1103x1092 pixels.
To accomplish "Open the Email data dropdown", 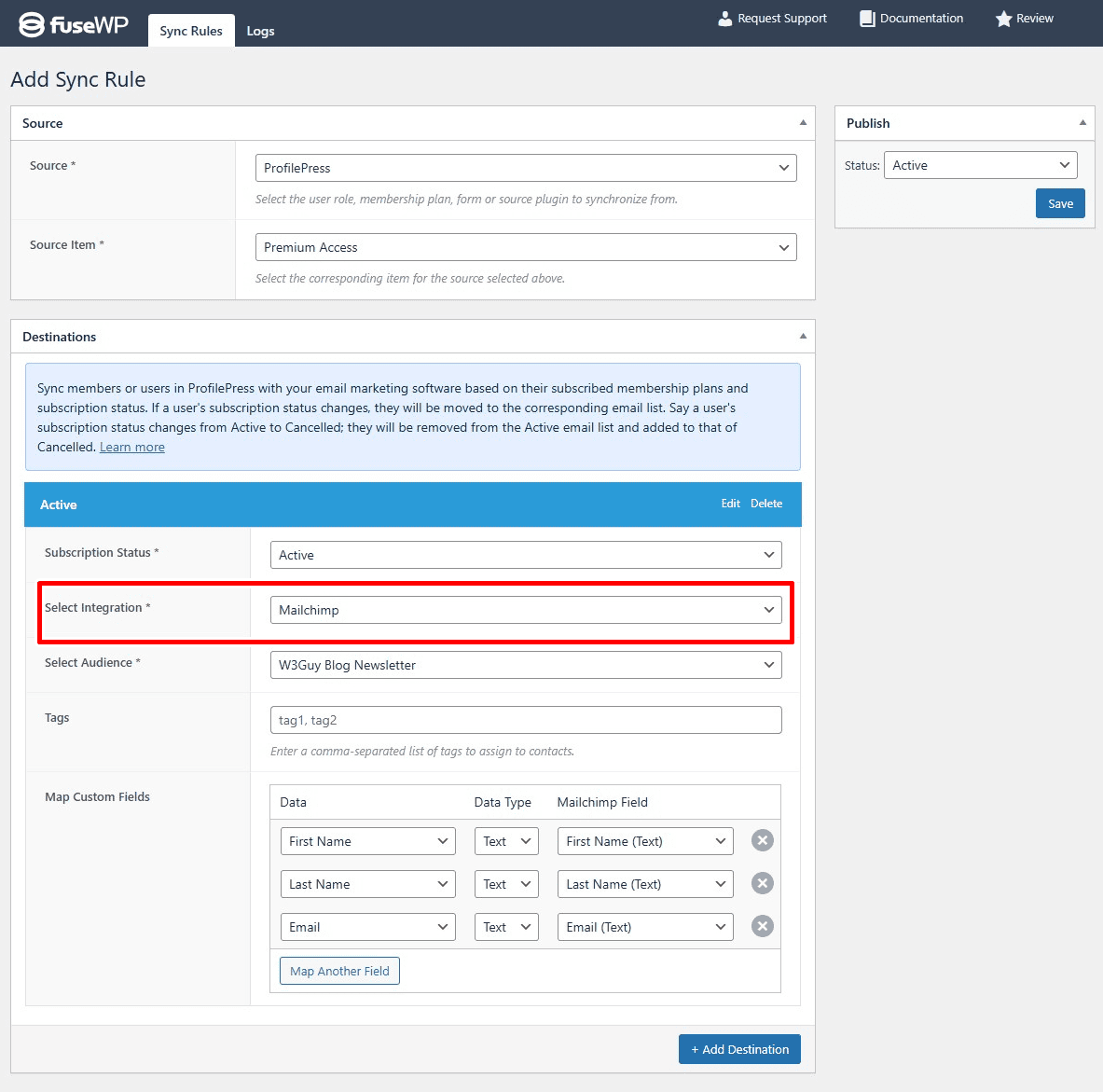I will pyautogui.click(x=368, y=927).
